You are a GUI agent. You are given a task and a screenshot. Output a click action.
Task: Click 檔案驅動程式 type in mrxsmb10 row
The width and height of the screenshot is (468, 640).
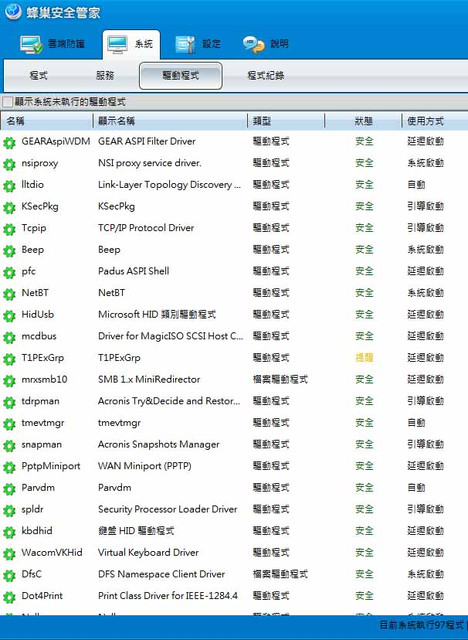280,379
